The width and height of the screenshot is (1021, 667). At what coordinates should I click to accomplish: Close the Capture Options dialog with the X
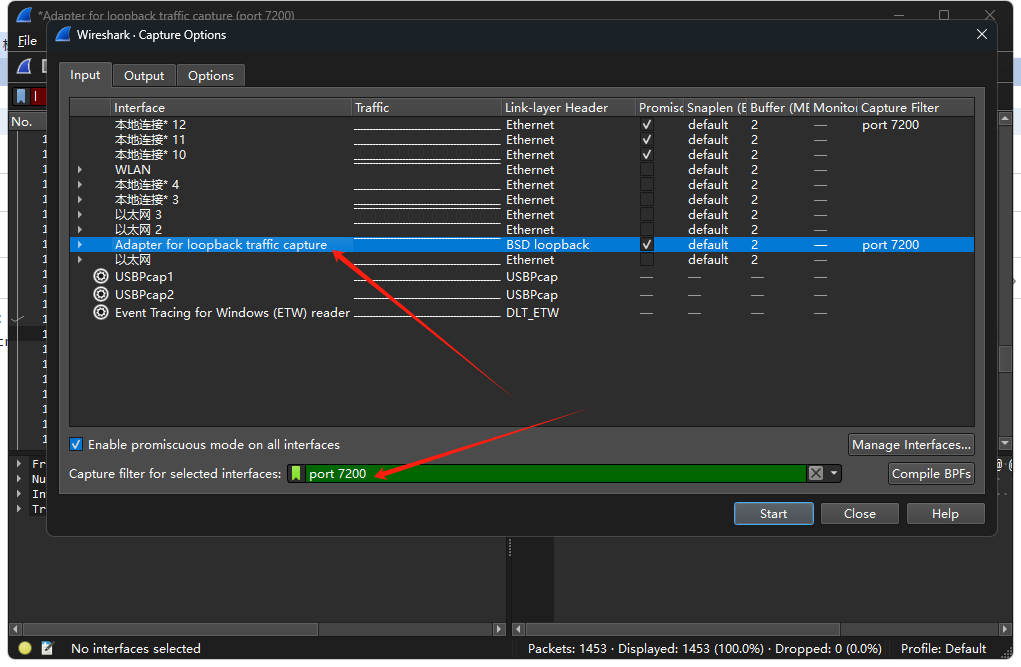(x=982, y=34)
